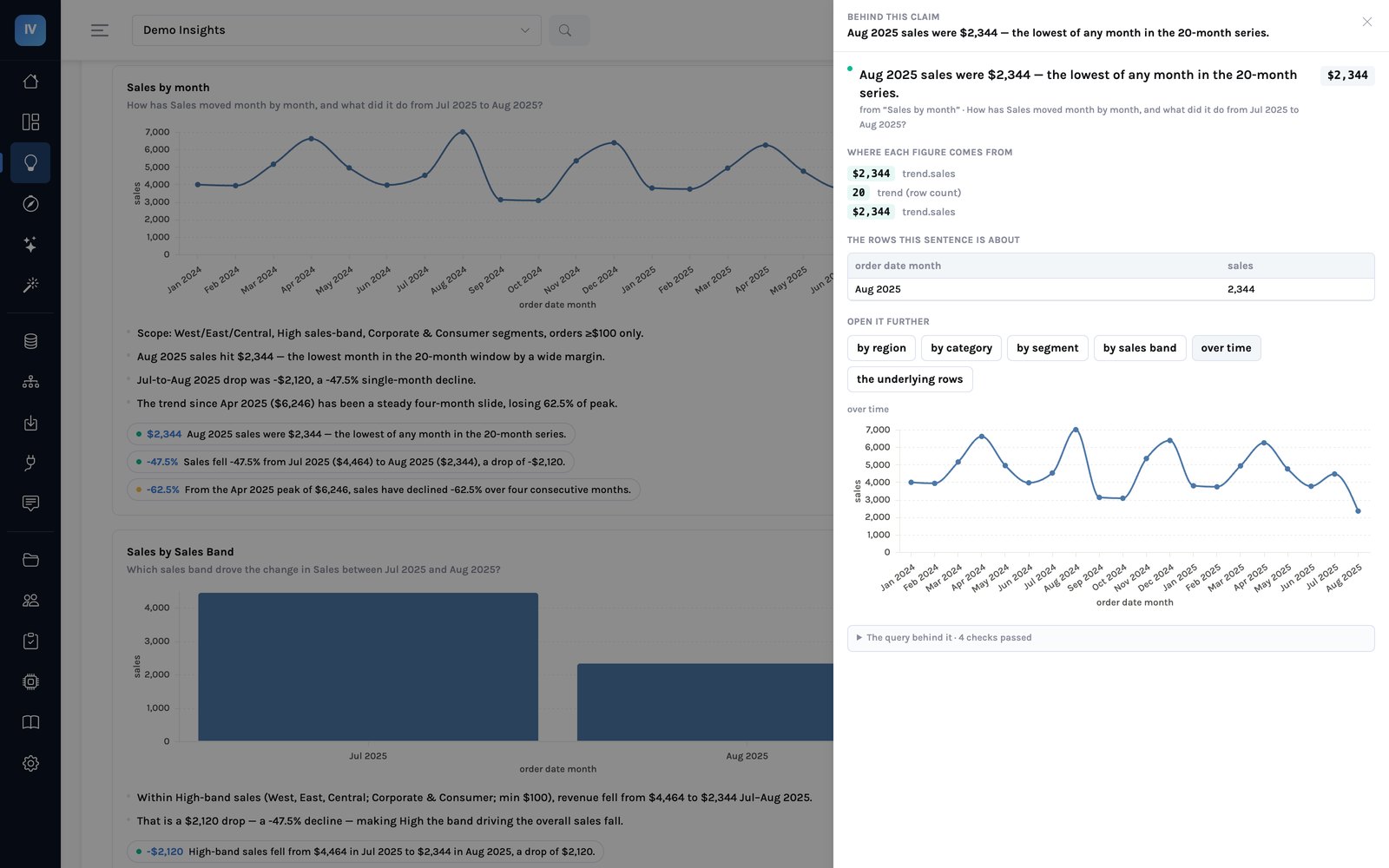Click the $2,344 lowest-month claim chip
1389x868 pixels.
coord(351,434)
